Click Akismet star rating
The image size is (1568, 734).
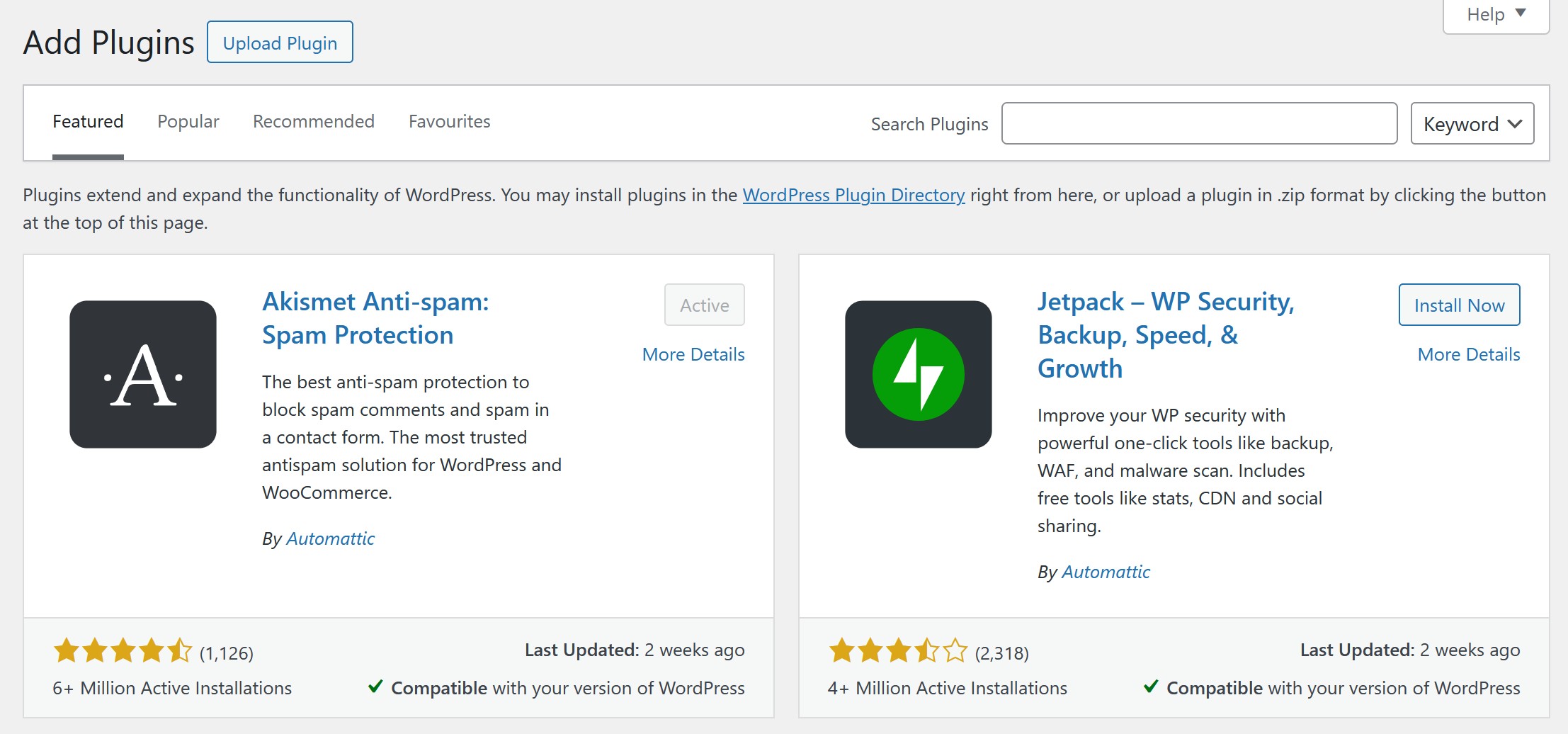tap(123, 650)
